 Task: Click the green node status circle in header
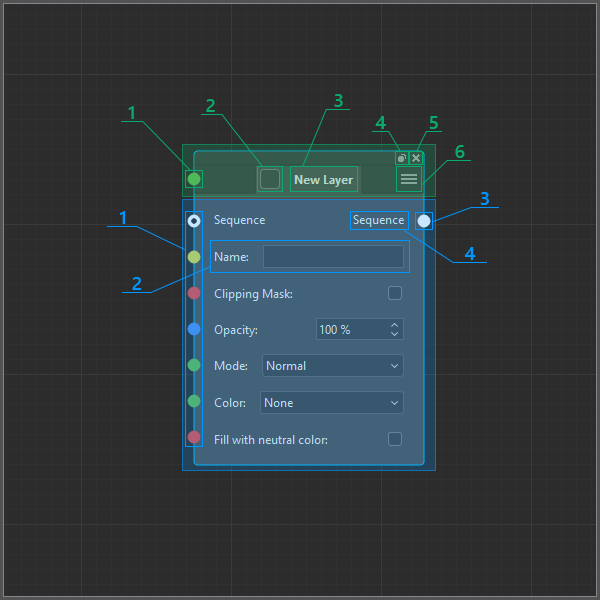pyautogui.click(x=194, y=179)
